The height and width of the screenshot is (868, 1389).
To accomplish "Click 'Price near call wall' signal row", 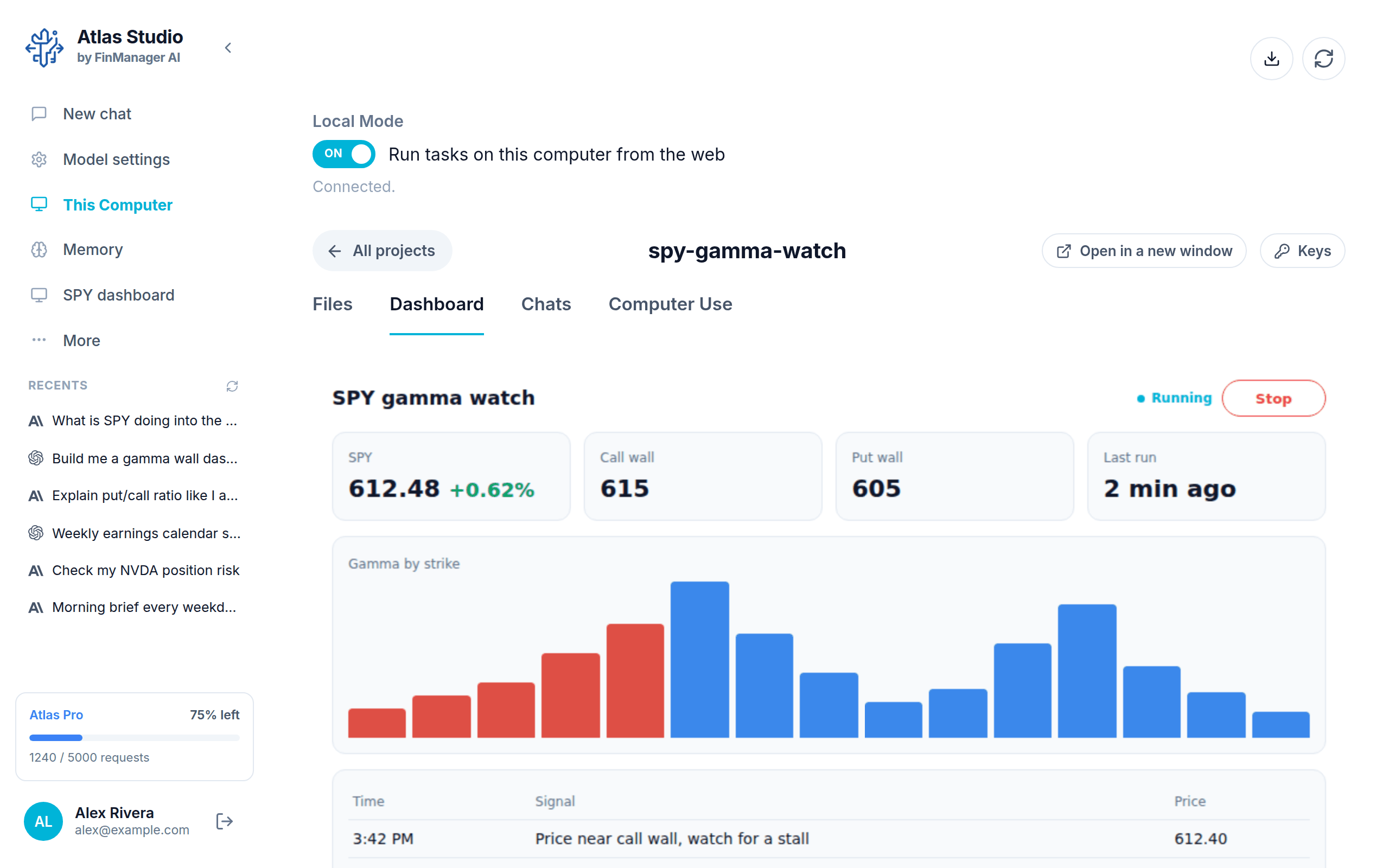I will [x=829, y=839].
